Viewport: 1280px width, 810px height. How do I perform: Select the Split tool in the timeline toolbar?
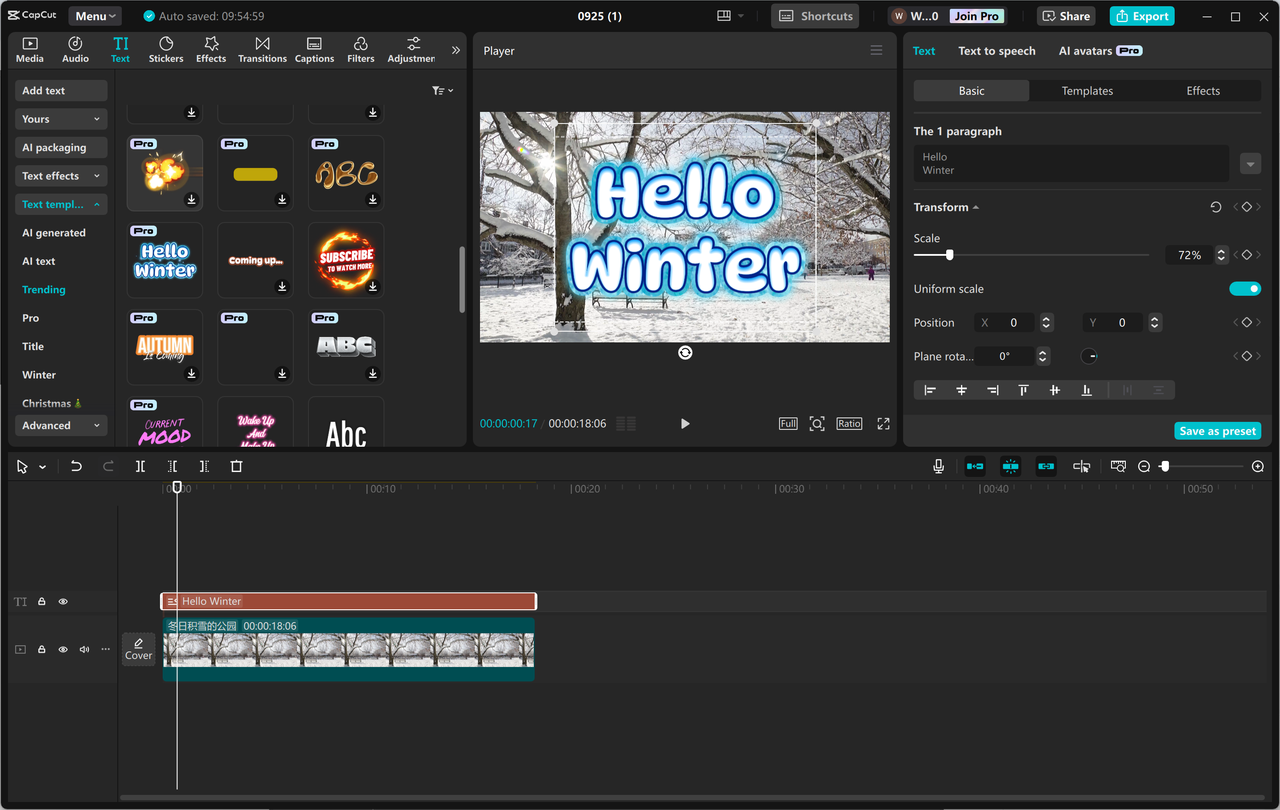tap(140, 466)
